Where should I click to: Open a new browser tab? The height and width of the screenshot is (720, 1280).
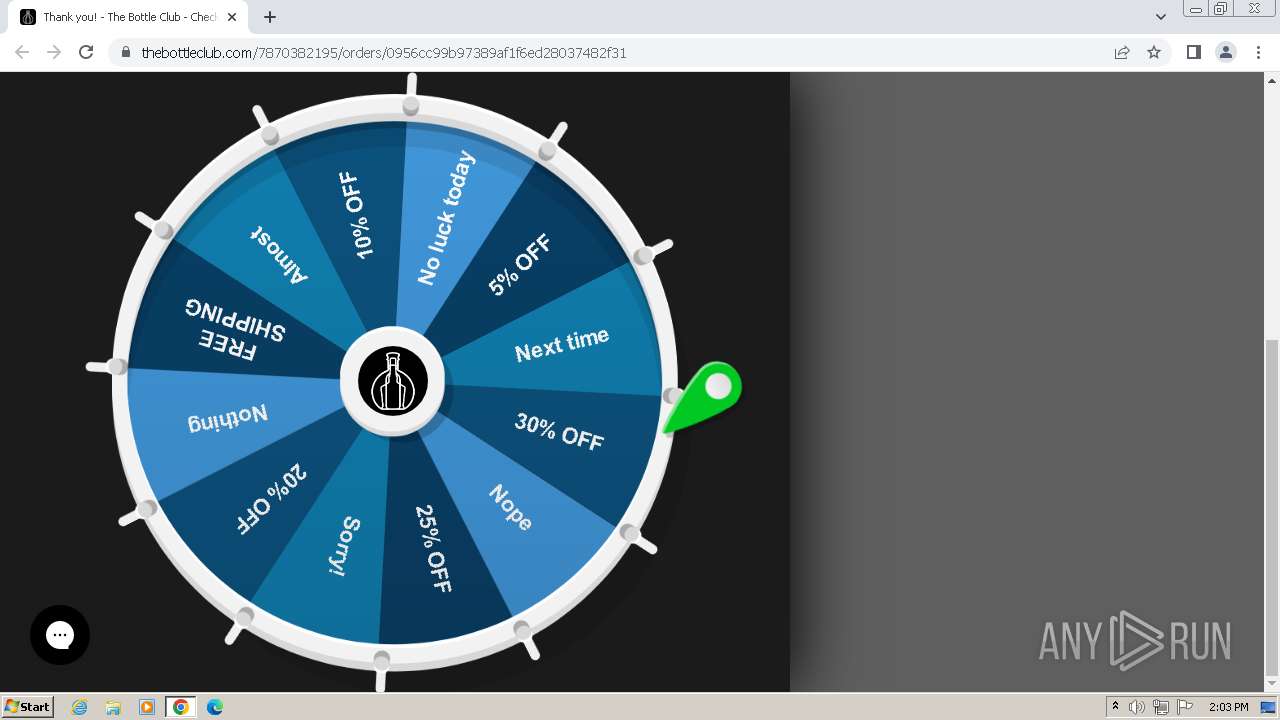(270, 17)
